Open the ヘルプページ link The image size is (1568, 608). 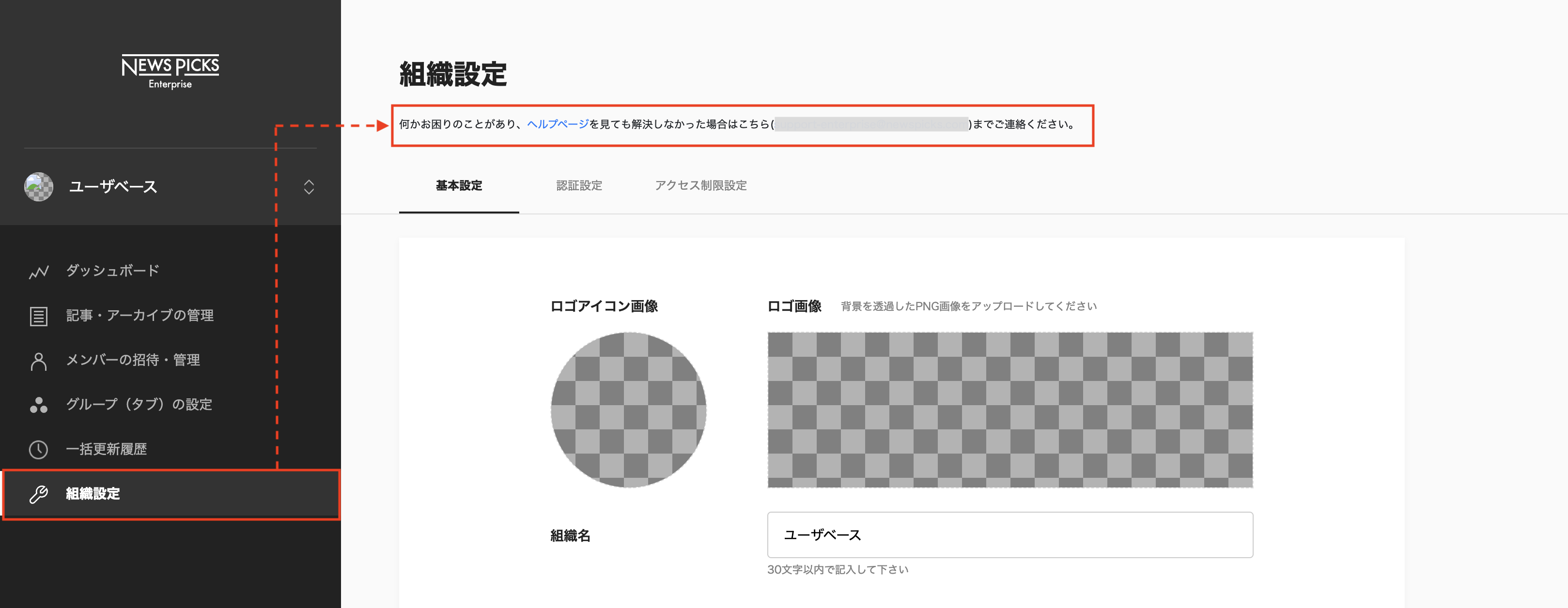557,124
